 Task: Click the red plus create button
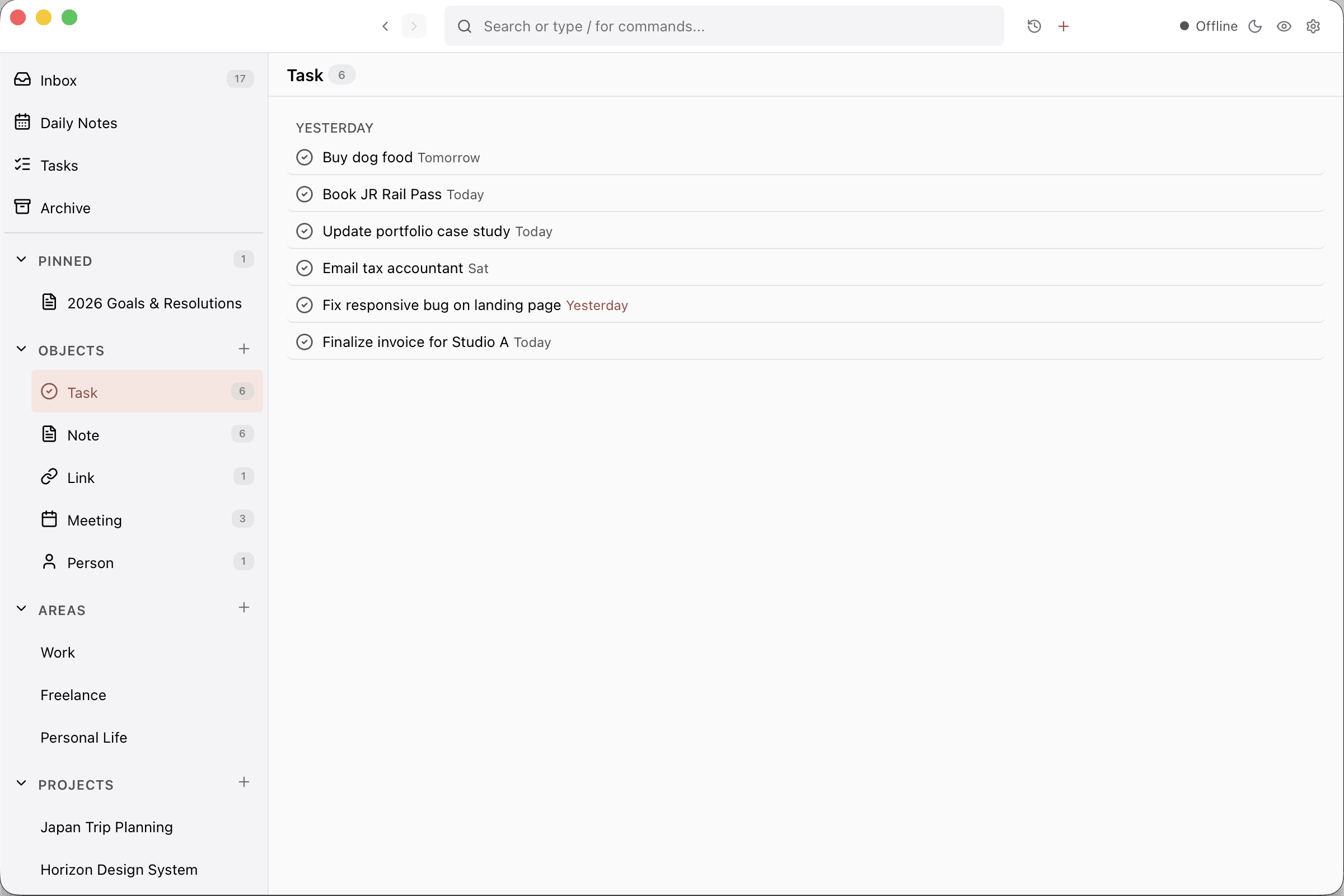(1063, 26)
